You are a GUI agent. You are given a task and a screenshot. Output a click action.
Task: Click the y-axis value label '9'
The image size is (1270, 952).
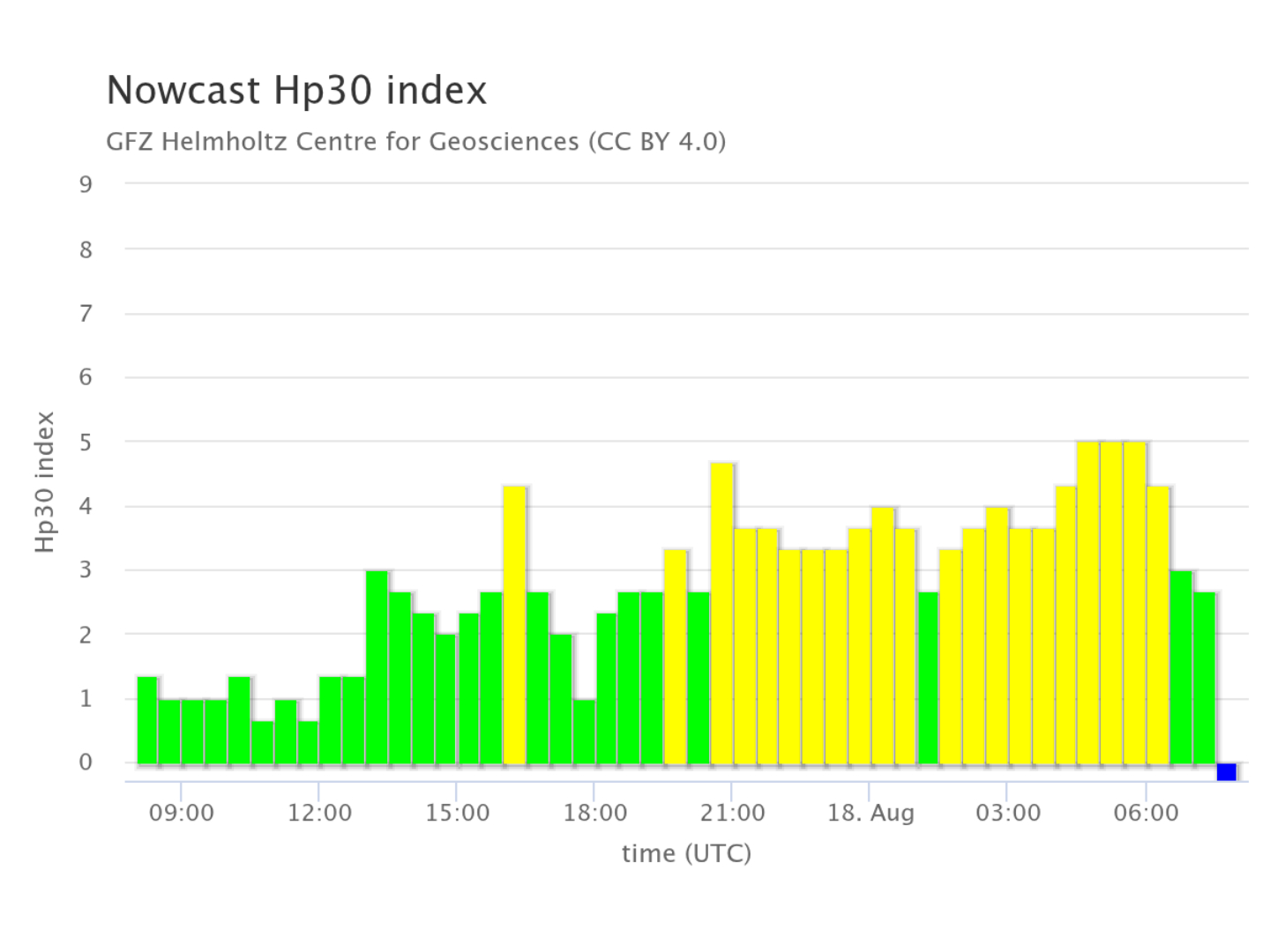[86, 184]
